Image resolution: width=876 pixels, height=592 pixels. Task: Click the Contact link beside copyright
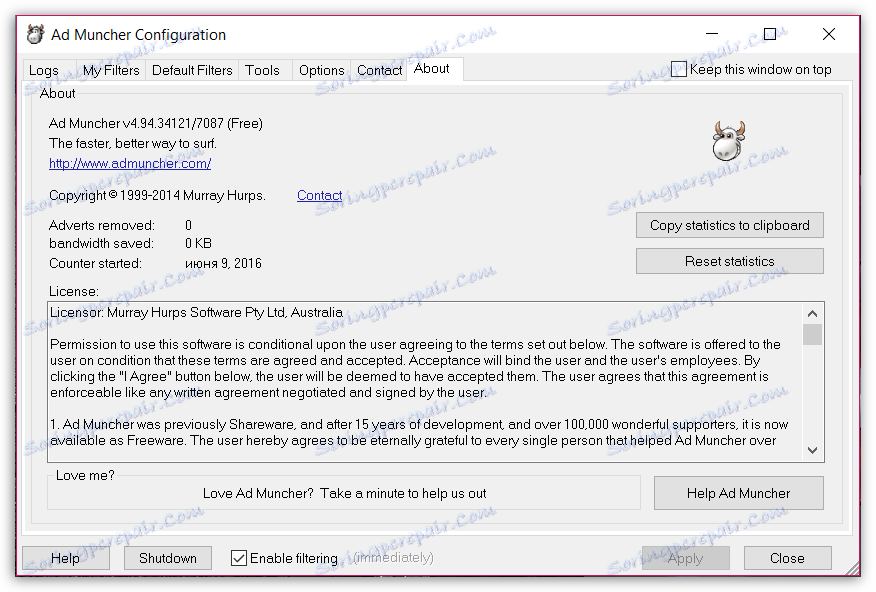320,195
